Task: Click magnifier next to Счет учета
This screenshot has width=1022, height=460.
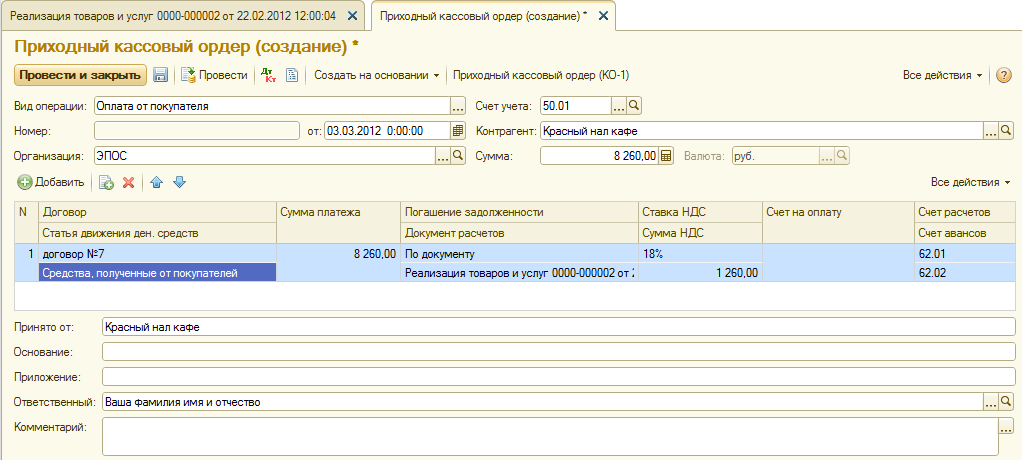Action: coord(633,106)
